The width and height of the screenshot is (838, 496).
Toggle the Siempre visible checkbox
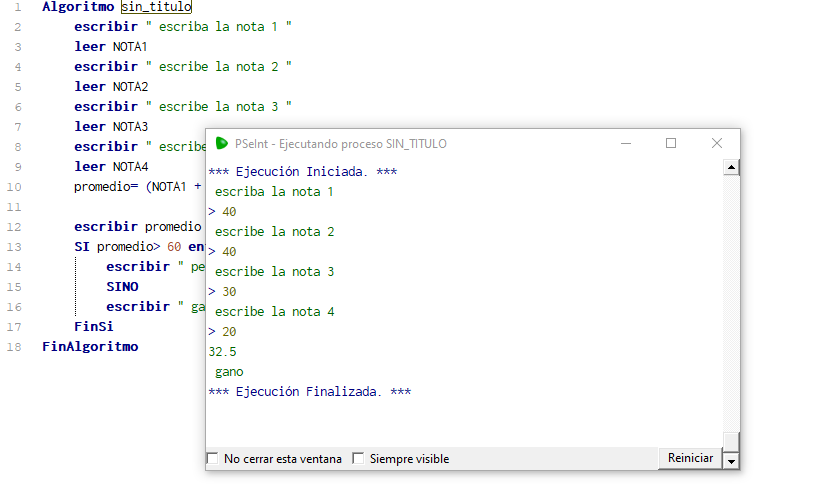pos(359,459)
